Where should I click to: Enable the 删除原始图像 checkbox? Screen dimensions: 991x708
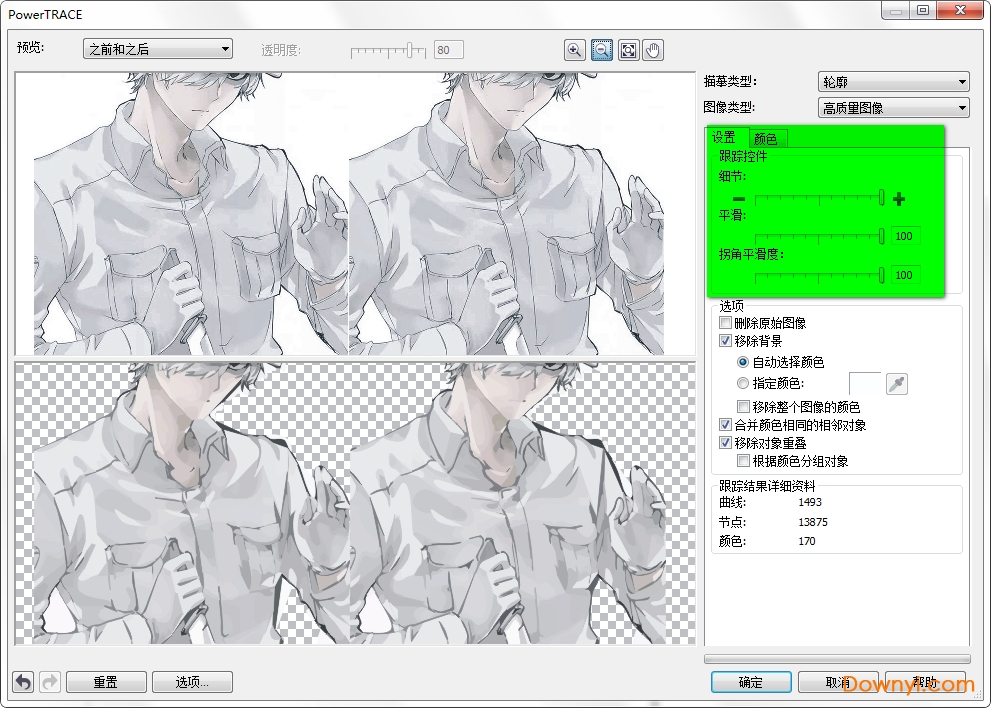click(725, 322)
